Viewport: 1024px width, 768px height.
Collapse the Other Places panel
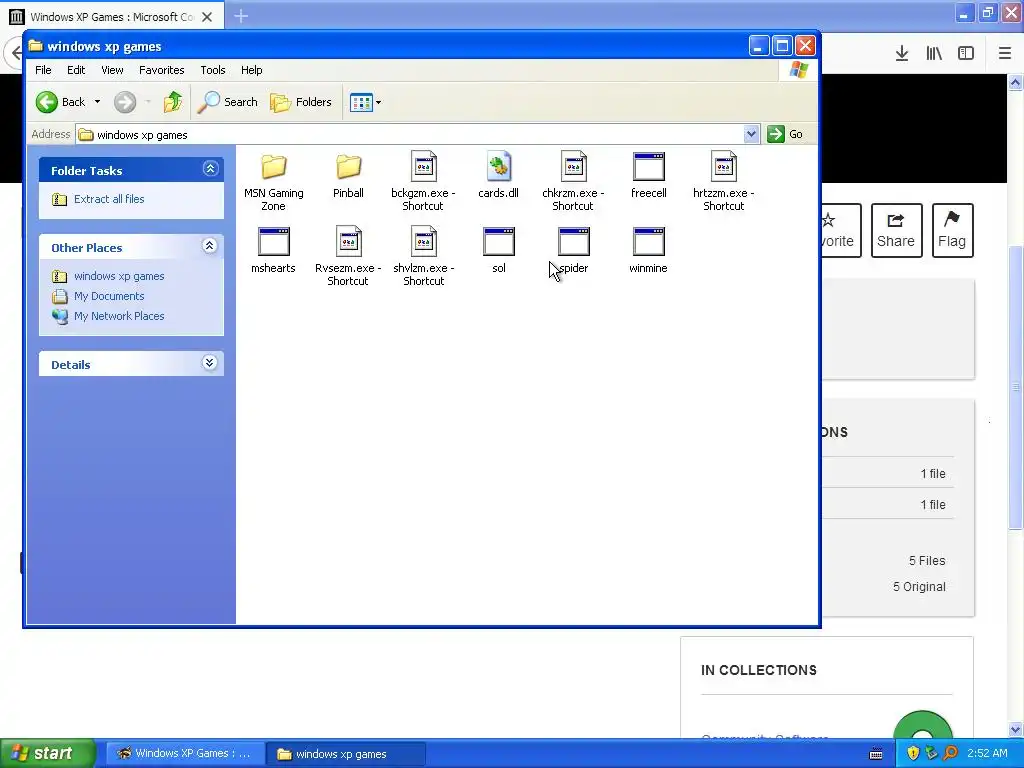pos(210,246)
